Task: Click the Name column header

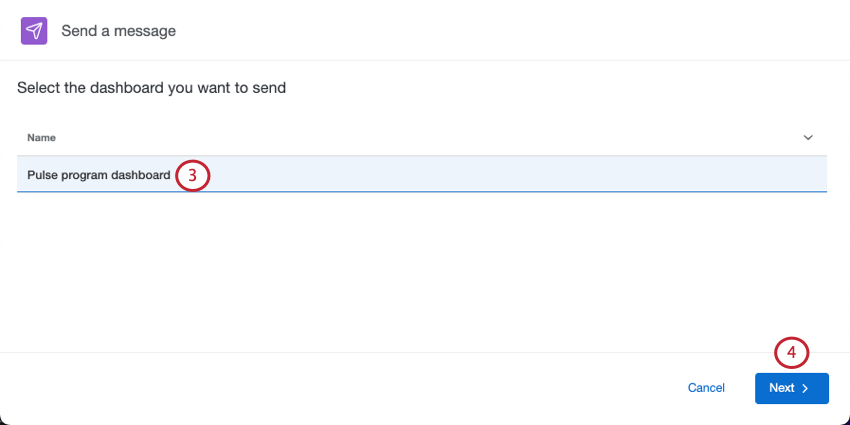Action: [x=42, y=137]
